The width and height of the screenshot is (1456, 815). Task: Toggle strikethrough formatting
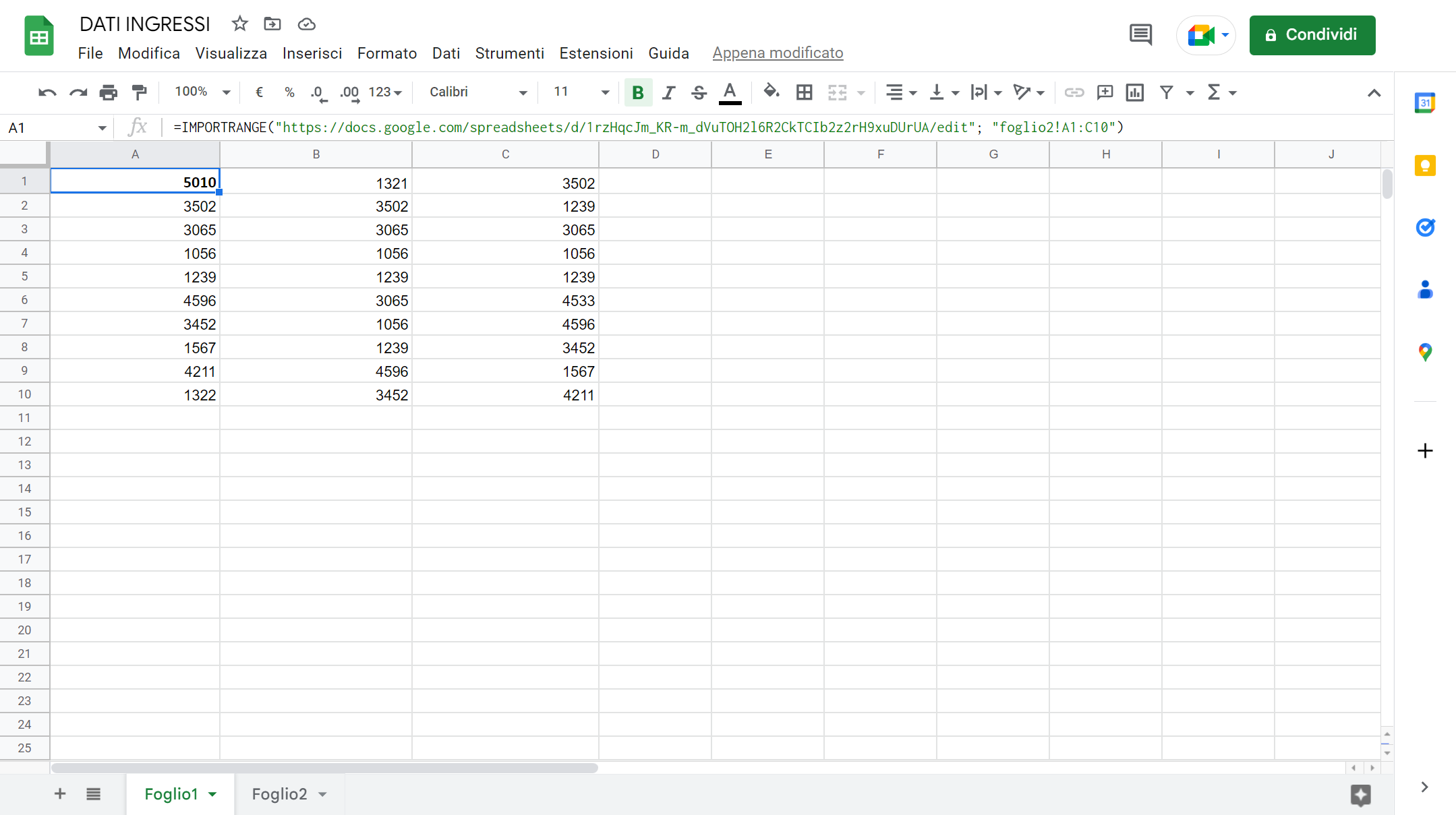[699, 92]
